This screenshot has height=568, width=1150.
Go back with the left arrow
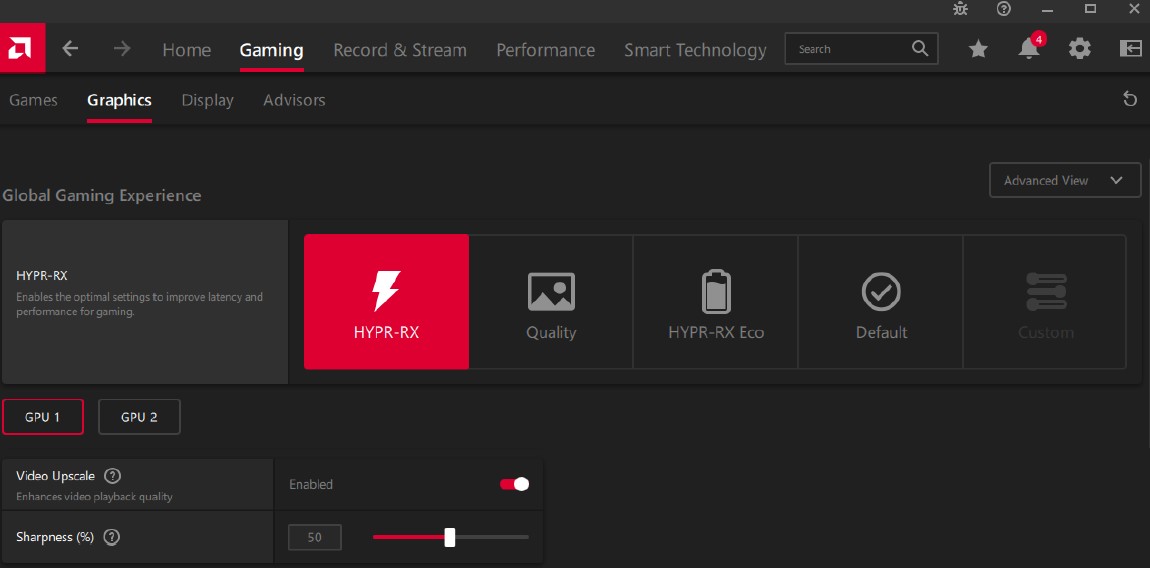tap(70, 49)
